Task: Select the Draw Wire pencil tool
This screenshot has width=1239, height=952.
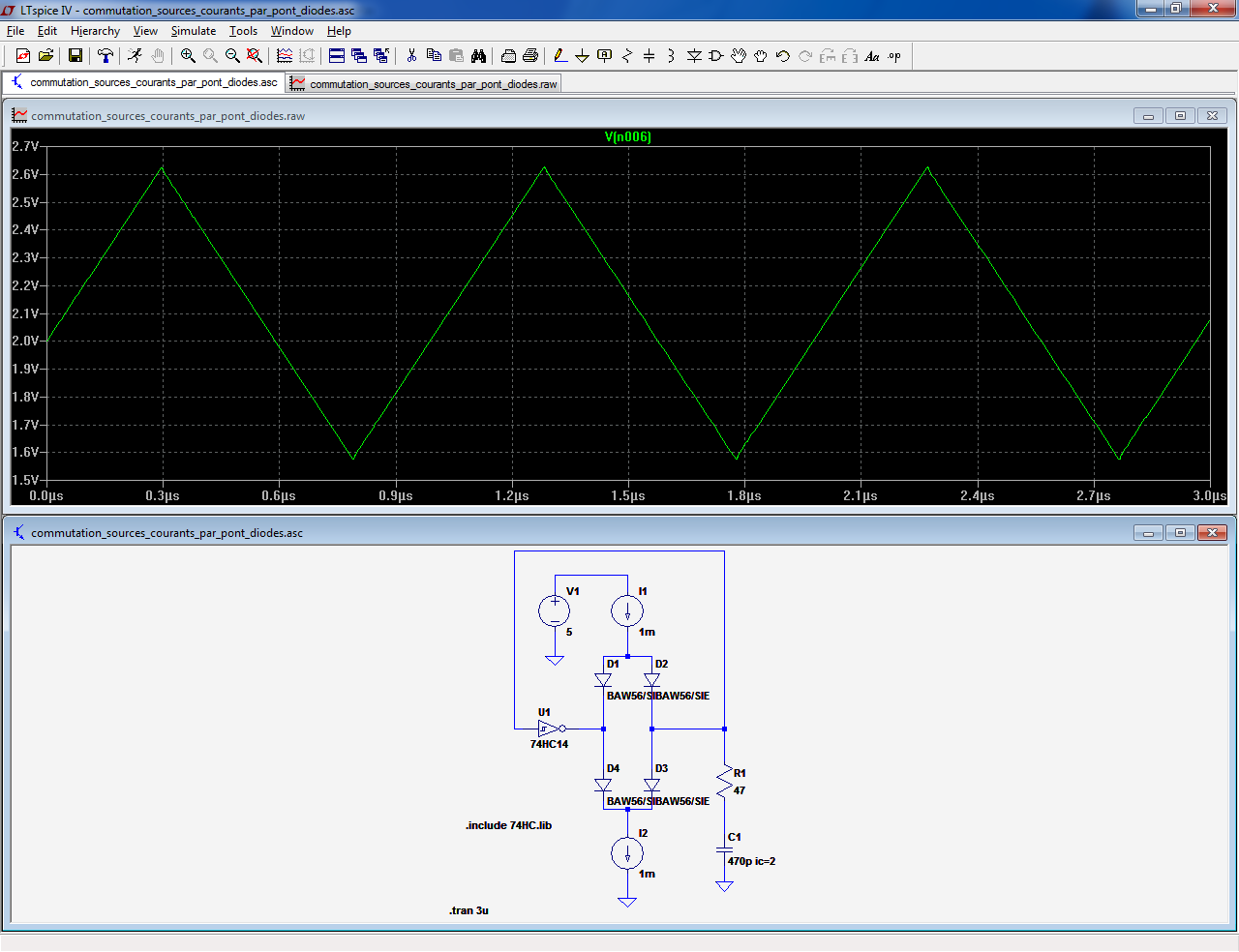Action: [x=559, y=56]
